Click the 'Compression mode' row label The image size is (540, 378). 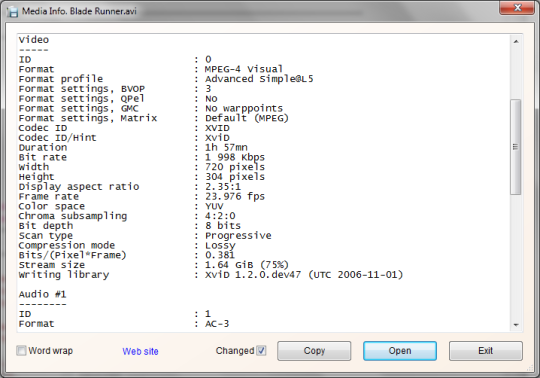tap(67, 245)
